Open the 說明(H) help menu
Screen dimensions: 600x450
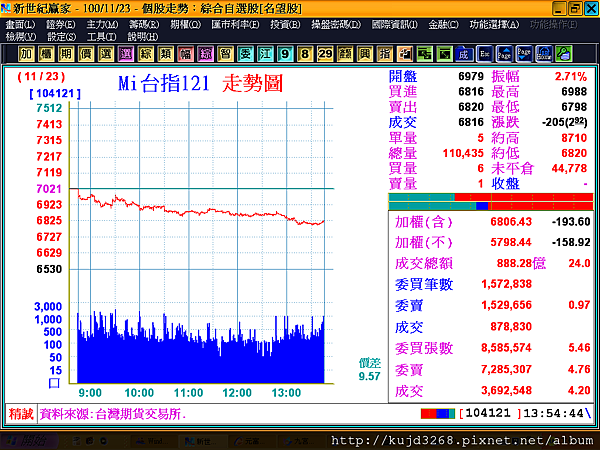click(x=142, y=37)
